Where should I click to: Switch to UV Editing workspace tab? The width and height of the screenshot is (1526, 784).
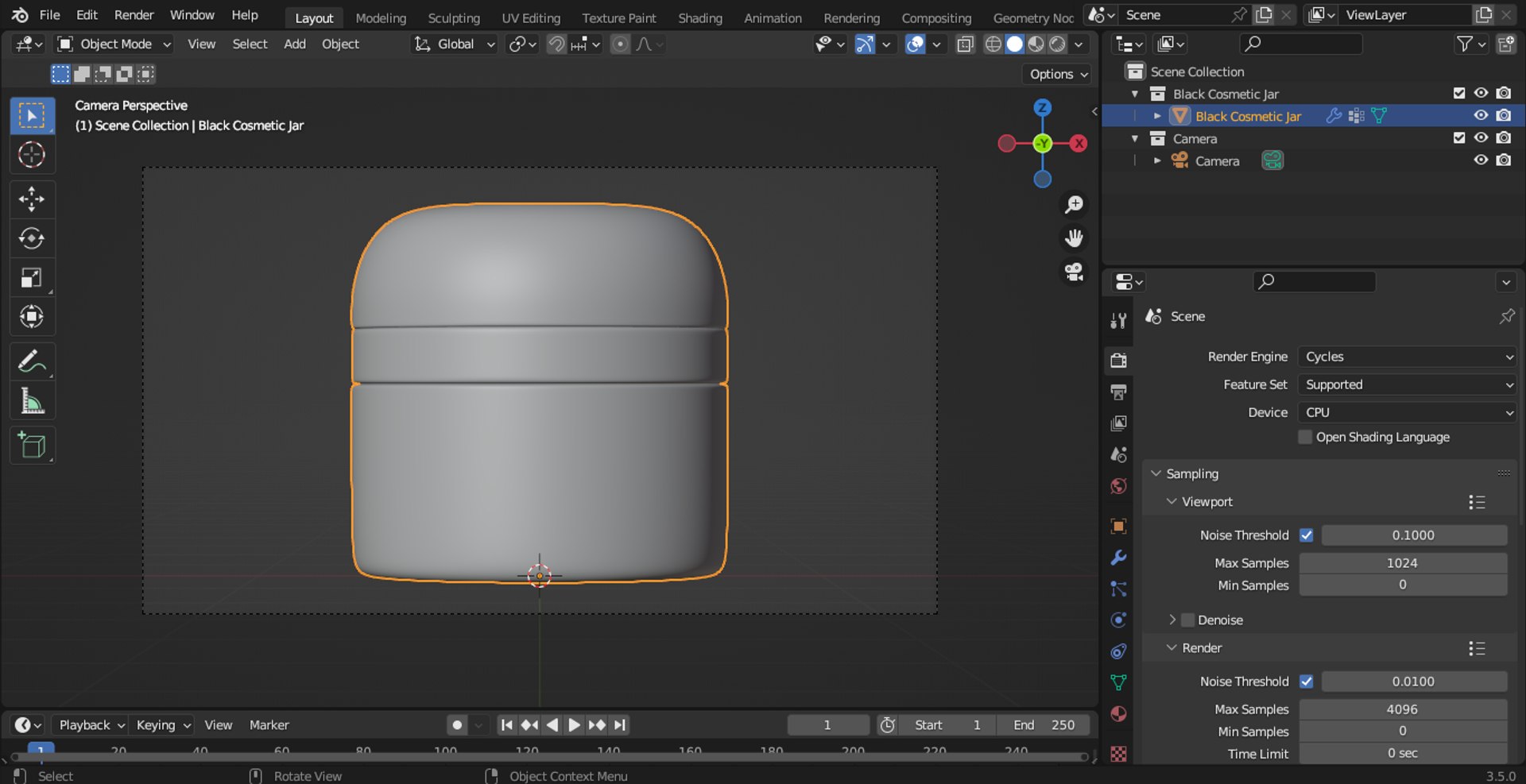pos(530,17)
